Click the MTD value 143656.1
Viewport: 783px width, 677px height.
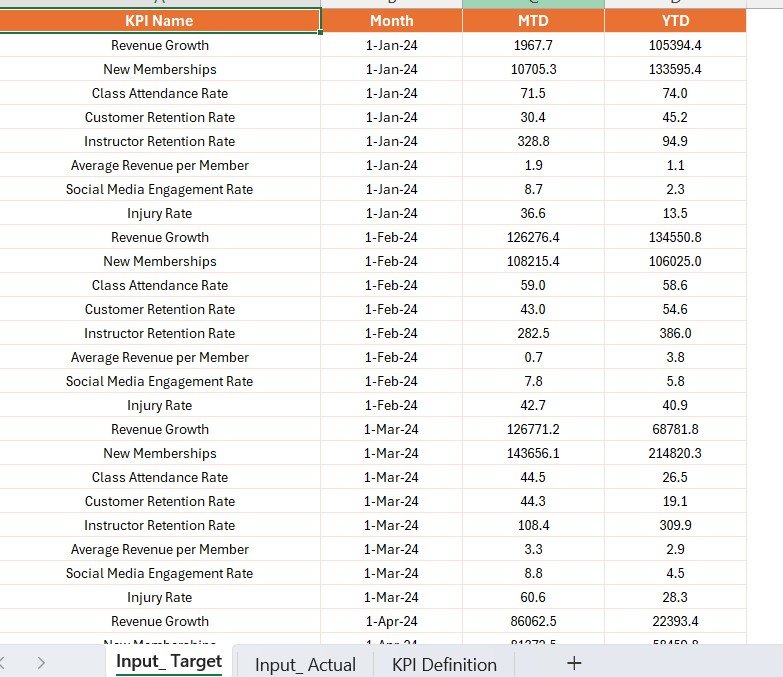click(x=533, y=452)
